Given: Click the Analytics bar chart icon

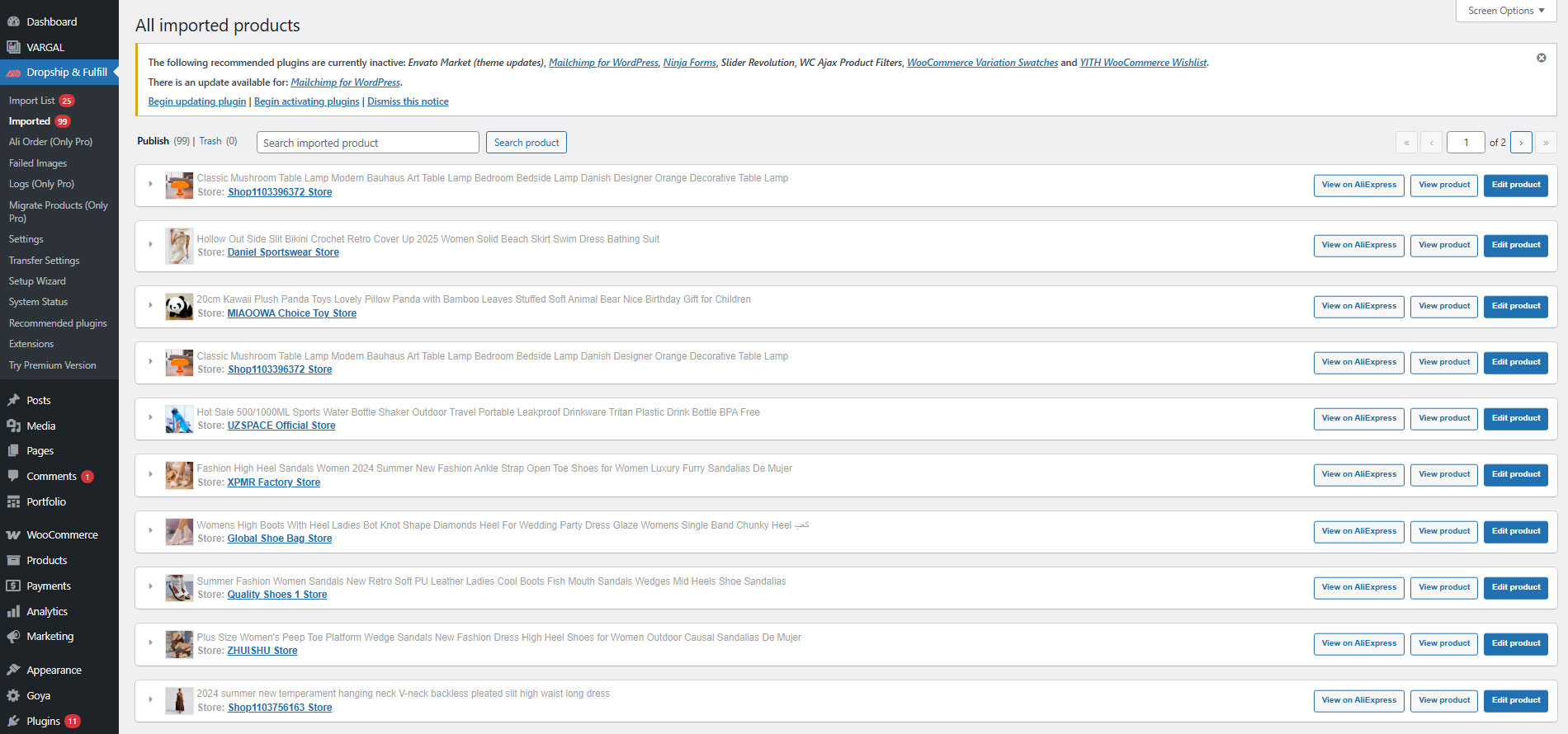Looking at the screenshot, I should tap(13, 612).
